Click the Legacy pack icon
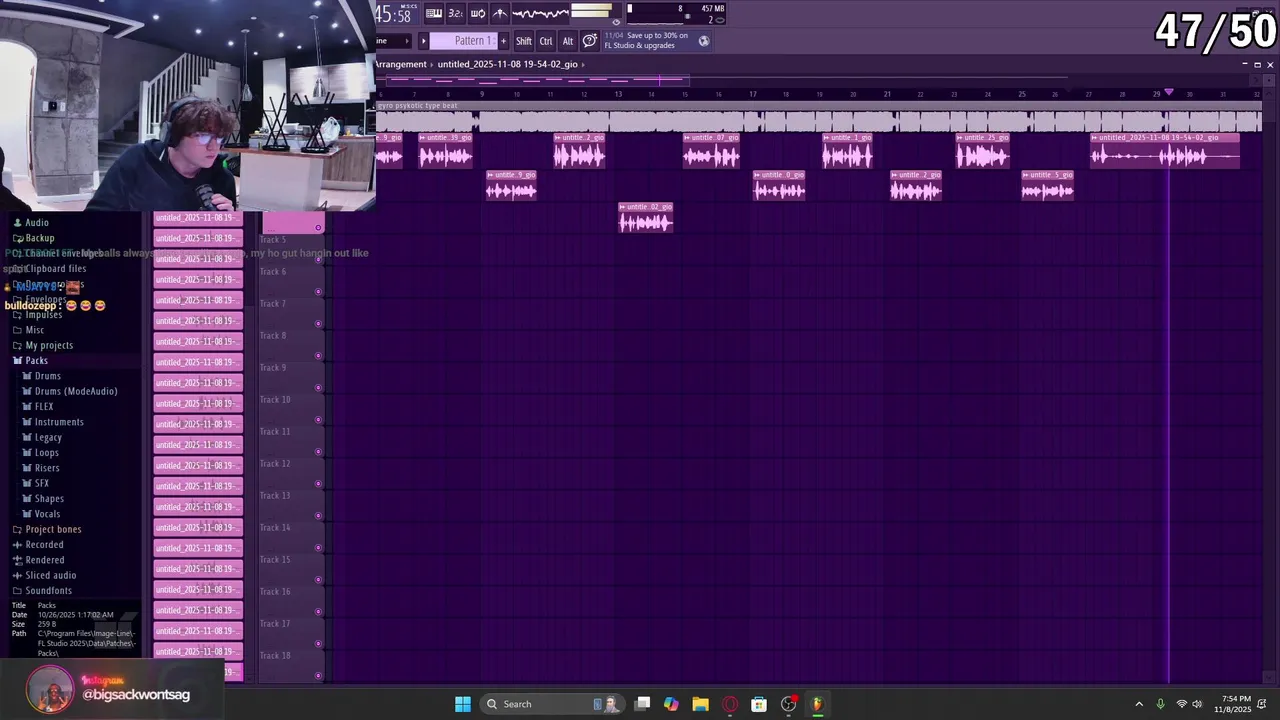This screenshot has width=1280, height=720. [x=27, y=437]
